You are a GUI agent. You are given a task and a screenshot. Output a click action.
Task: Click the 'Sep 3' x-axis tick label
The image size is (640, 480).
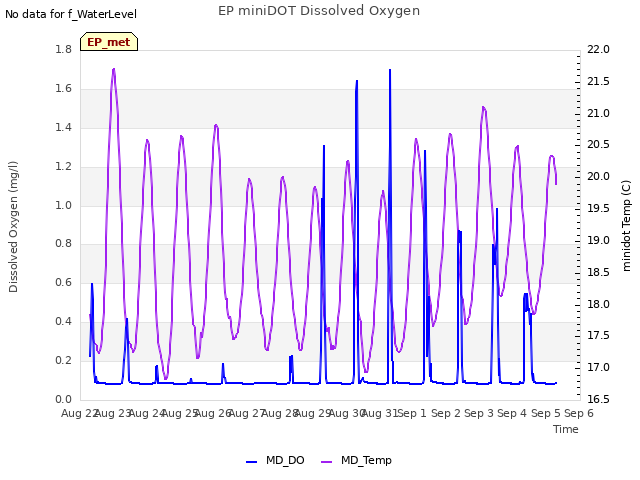pos(479,413)
